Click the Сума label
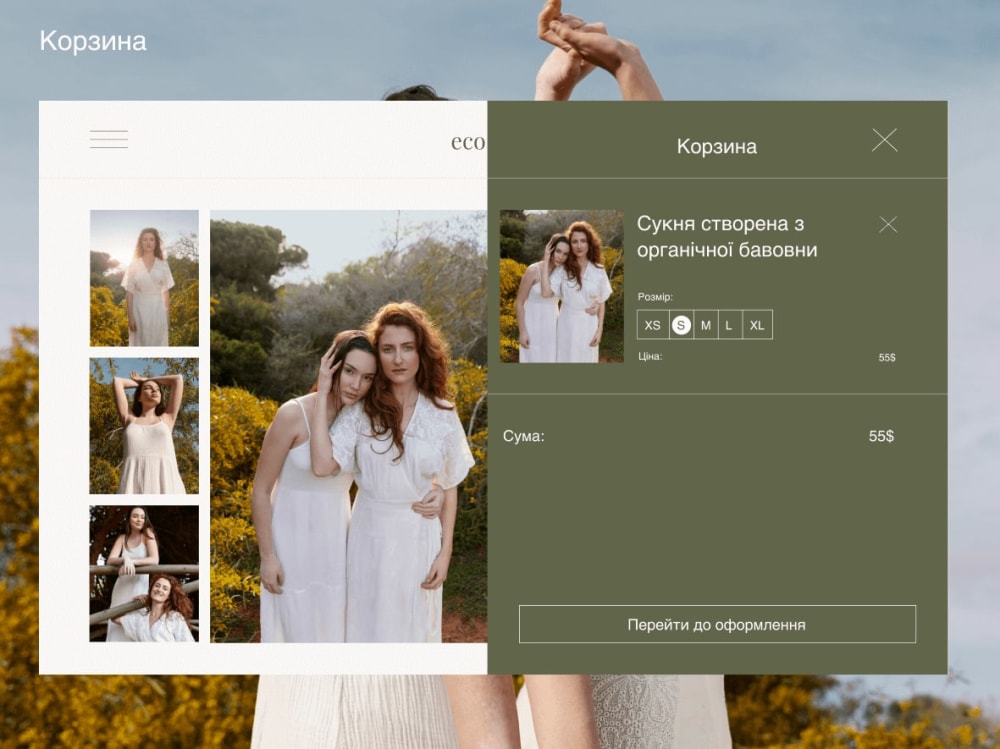This screenshot has width=1000, height=749. tap(524, 436)
